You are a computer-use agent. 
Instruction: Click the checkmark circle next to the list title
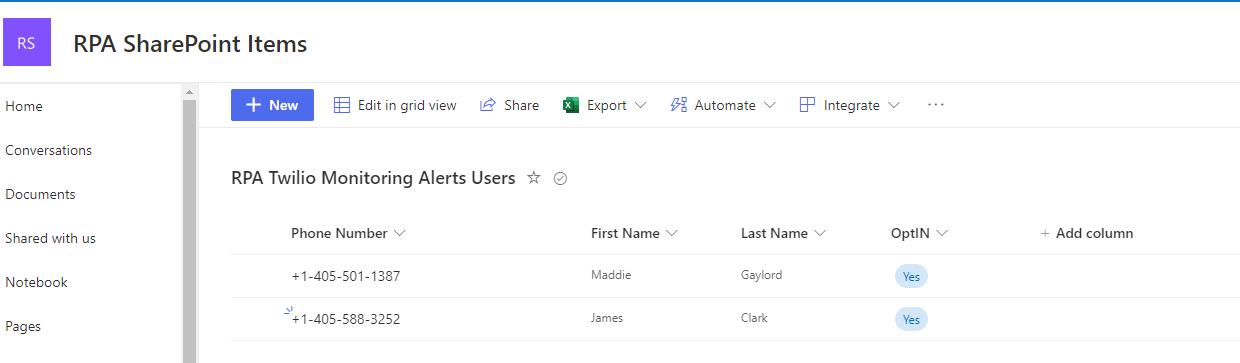(x=560, y=179)
